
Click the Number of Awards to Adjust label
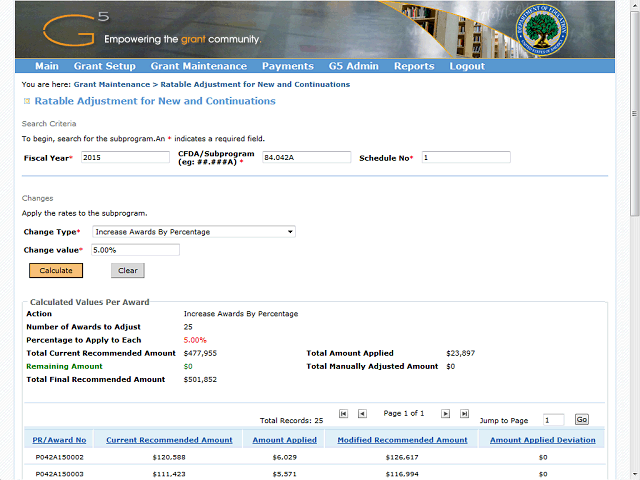tap(83, 327)
